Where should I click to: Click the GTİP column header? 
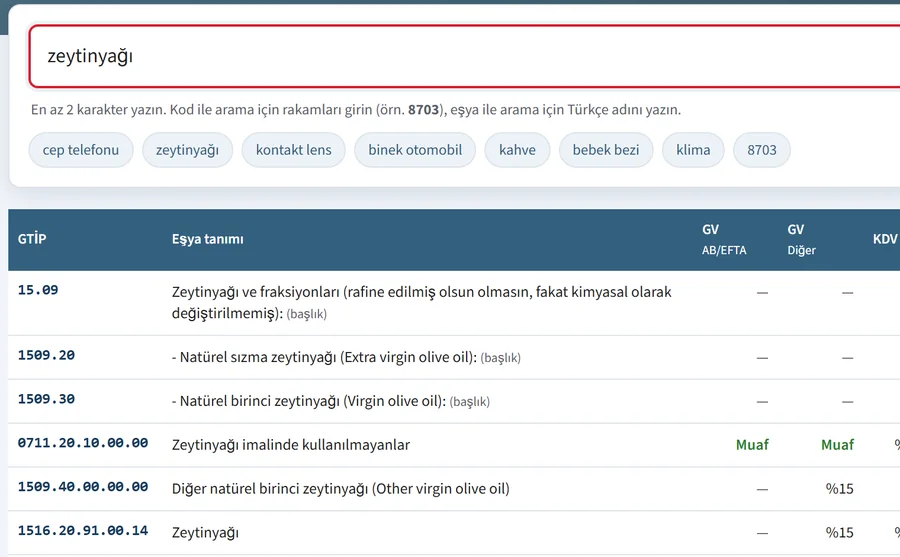[x=32, y=239]
